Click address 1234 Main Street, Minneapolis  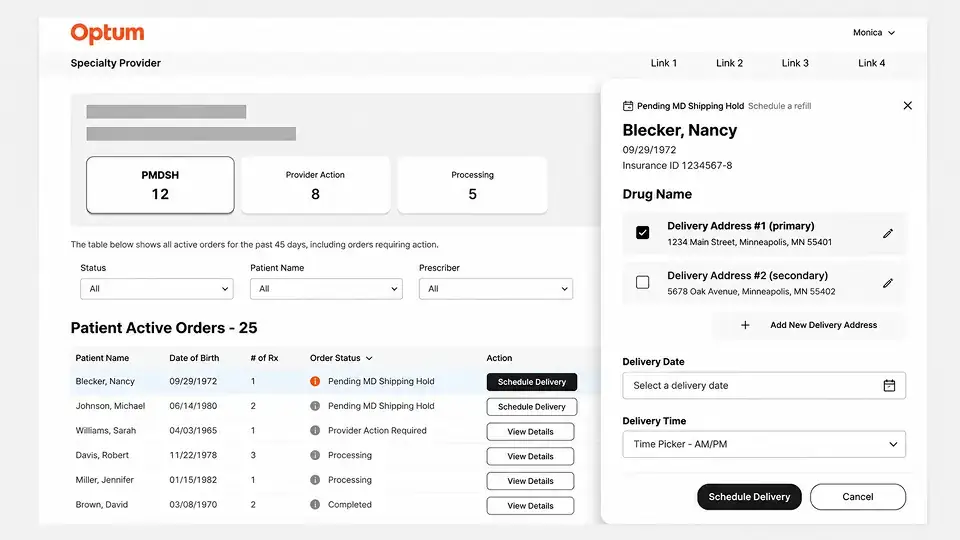[749, 242]
